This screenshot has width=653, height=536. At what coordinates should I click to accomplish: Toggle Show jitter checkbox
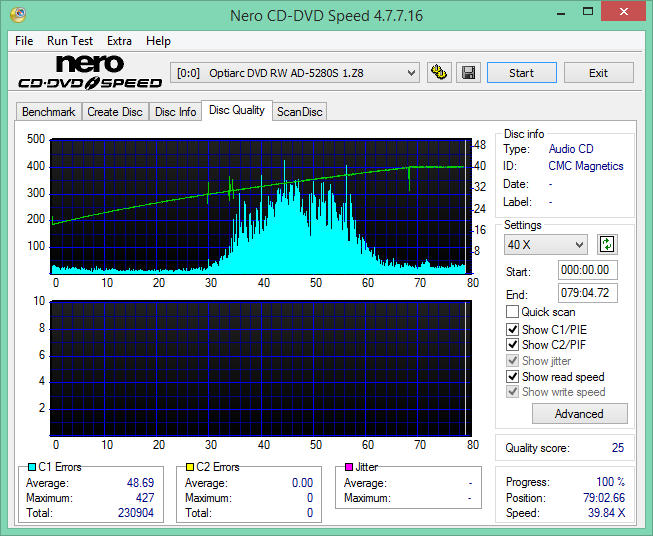pos(512,361)
